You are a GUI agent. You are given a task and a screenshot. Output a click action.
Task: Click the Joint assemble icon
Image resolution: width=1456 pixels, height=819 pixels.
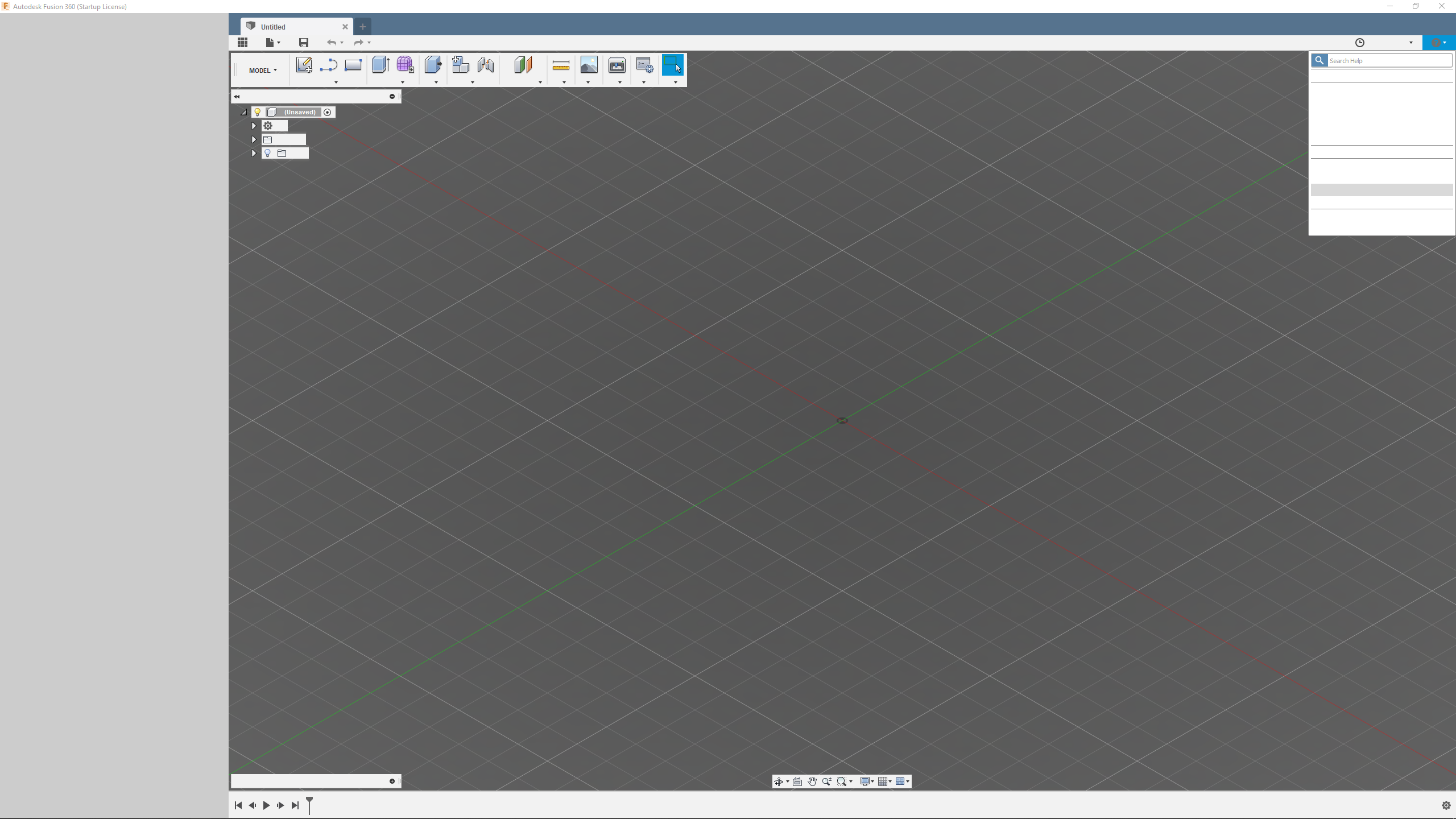(485, 65)
